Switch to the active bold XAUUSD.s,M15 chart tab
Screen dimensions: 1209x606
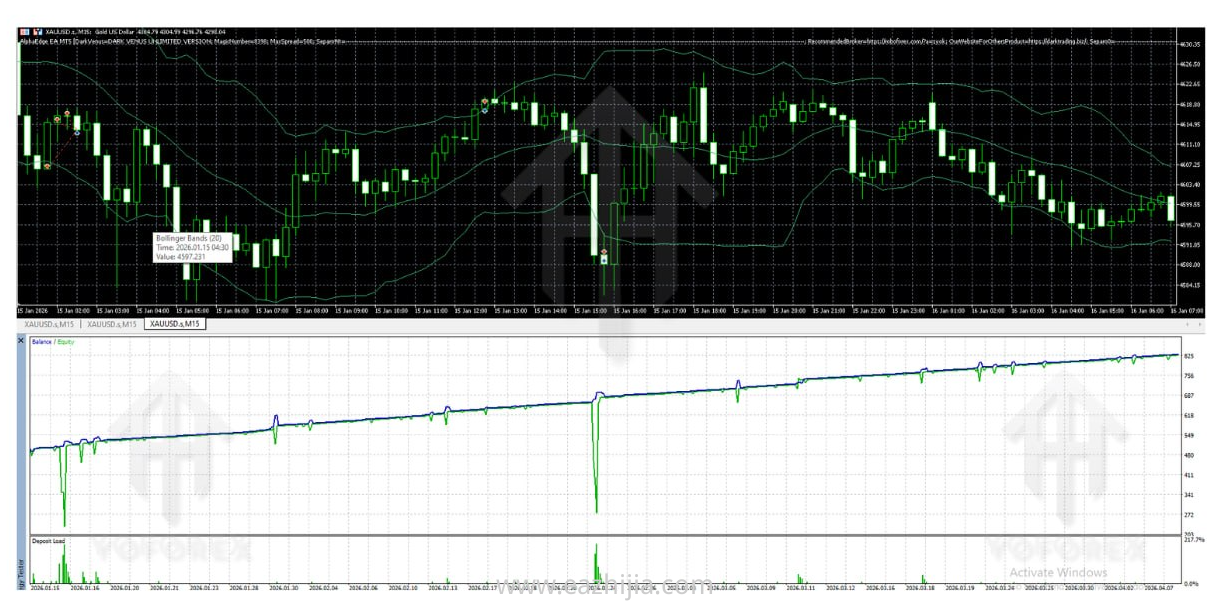[x=174, y=324]
